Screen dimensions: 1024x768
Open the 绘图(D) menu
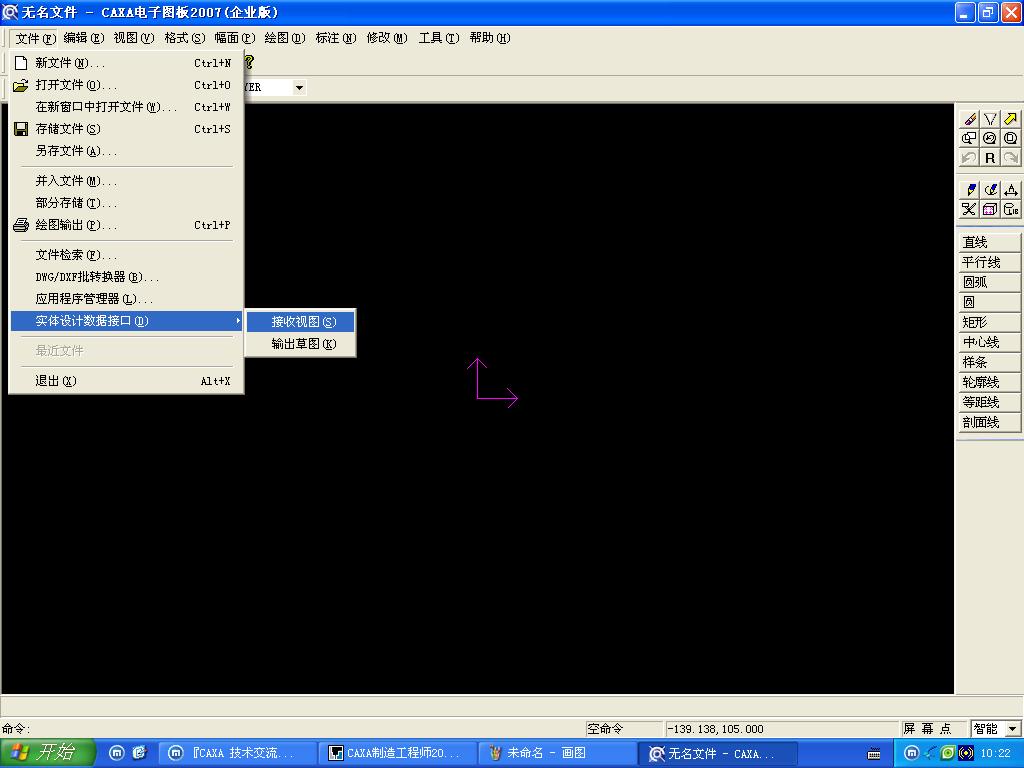(285, 39)
